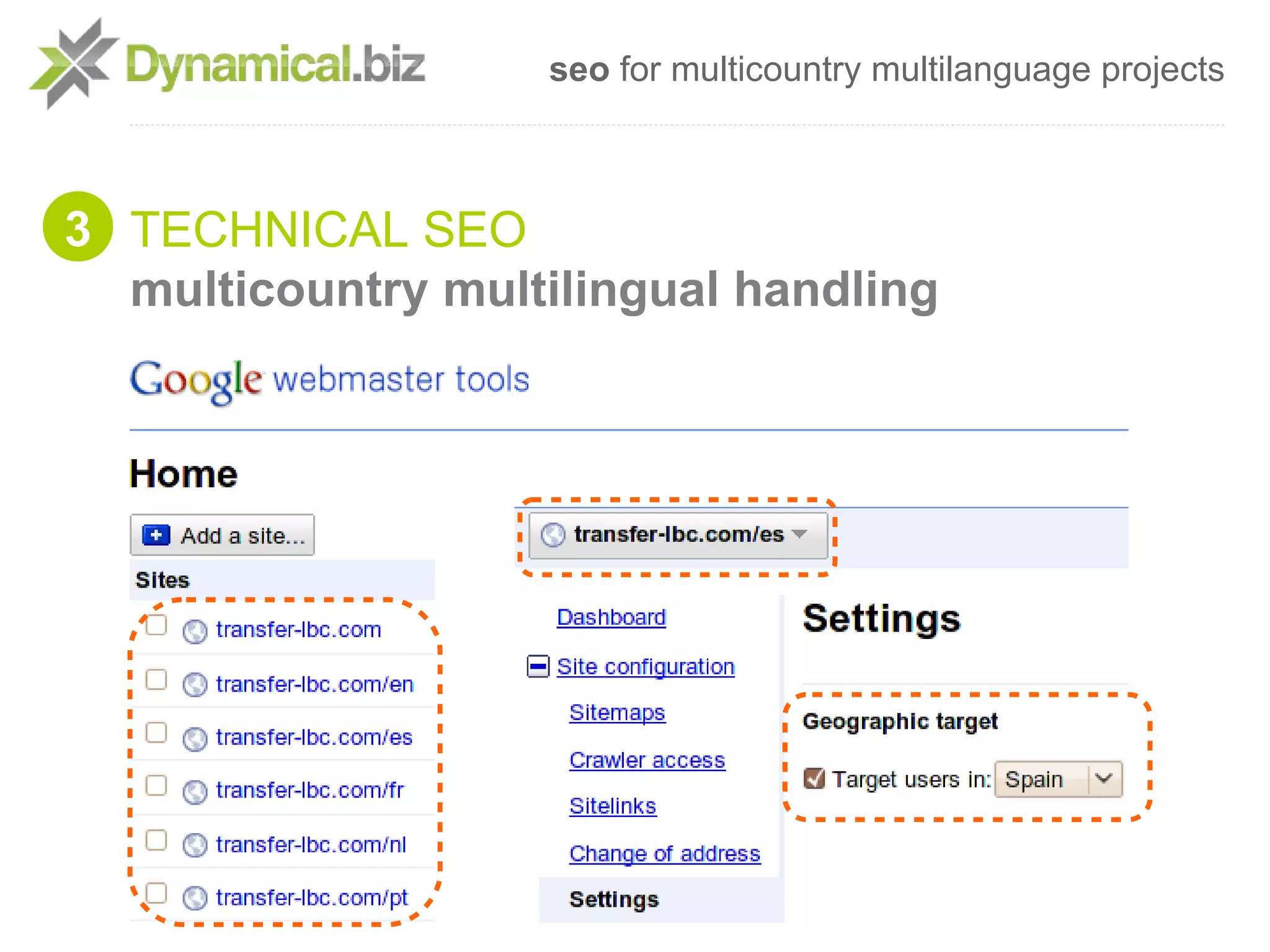This screenshot has height=952, width=1270.
Task: Open the Site configuration link
Action: [x=646, y=667]
